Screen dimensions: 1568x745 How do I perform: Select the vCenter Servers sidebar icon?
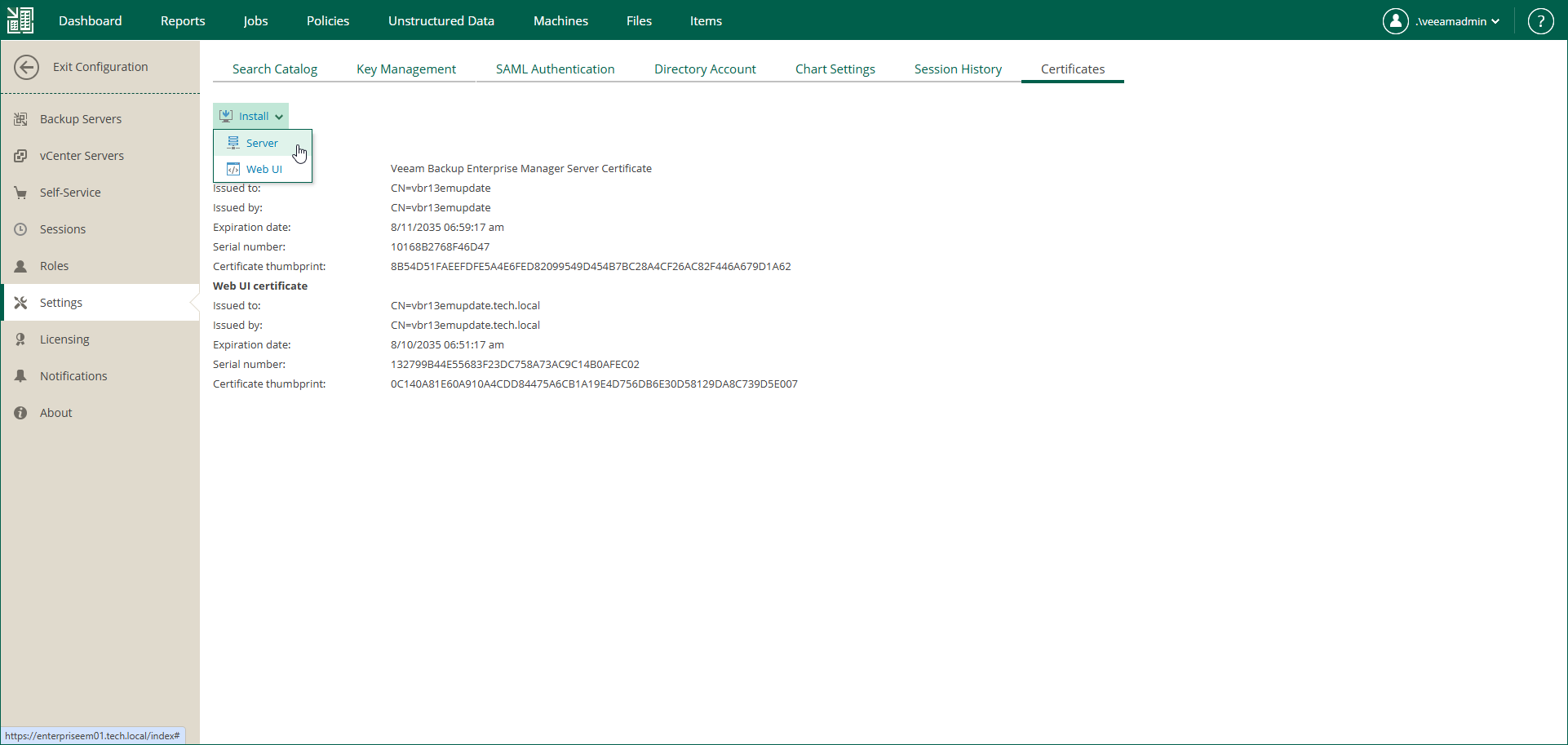20,155
